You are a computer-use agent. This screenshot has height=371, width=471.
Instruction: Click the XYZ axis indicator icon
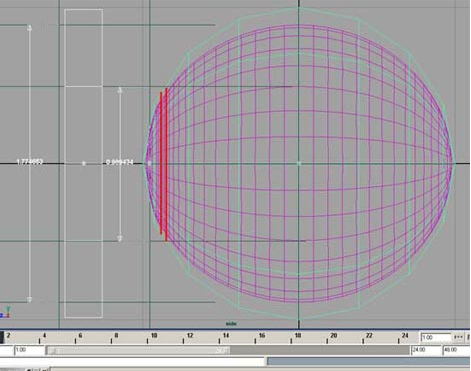click(5, 312)
